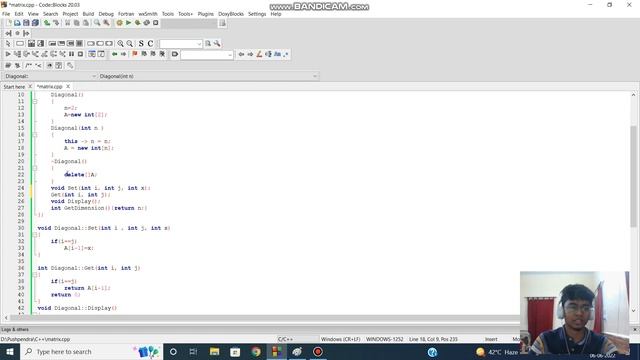Pause the debugger
Screen dimensions: 640x360
71,54
